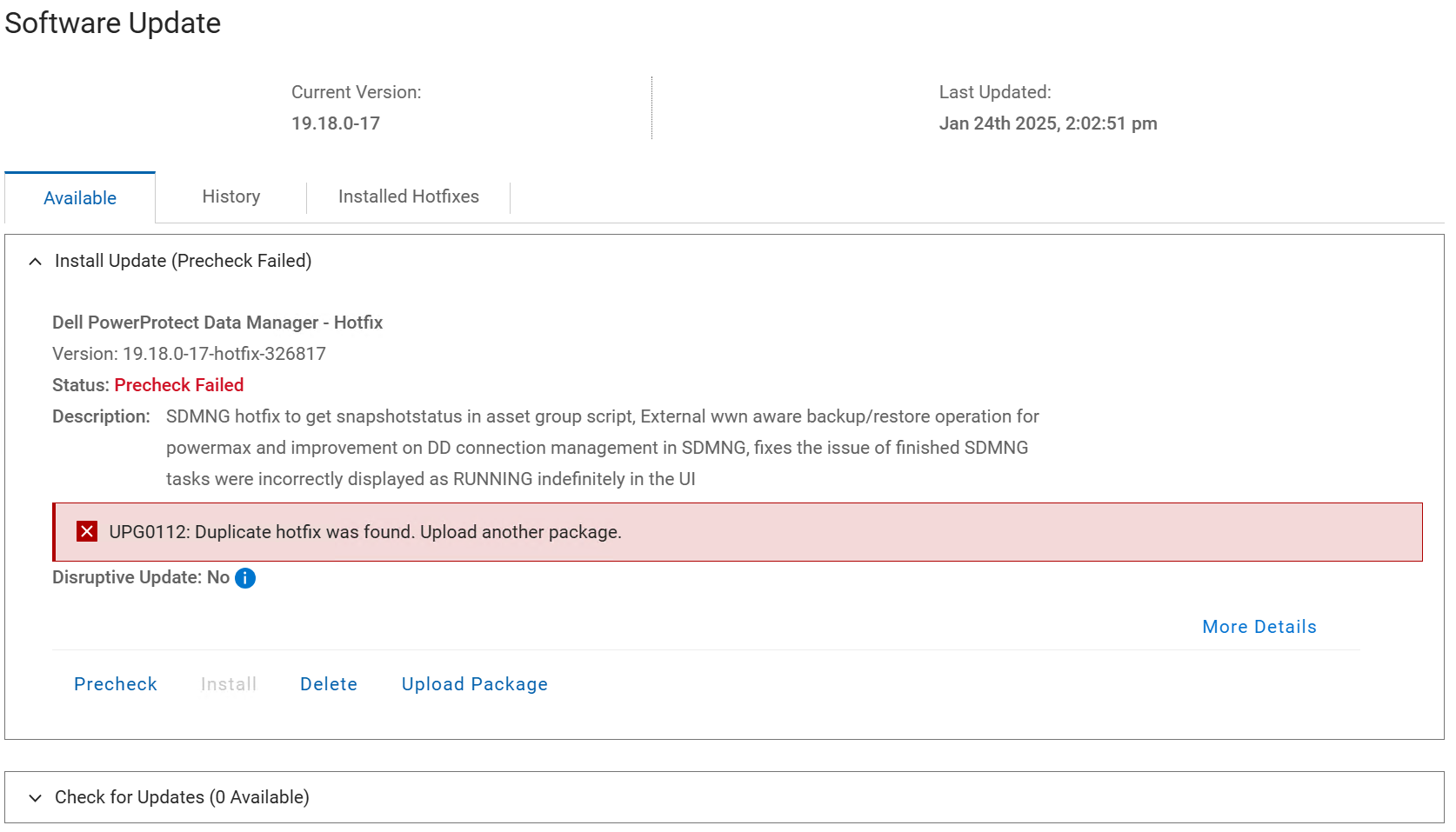Viewport: 1456px width, 832px height.
Task: Expand the Check for Updates chevron arrow
Action: click(x=34, y=797)
